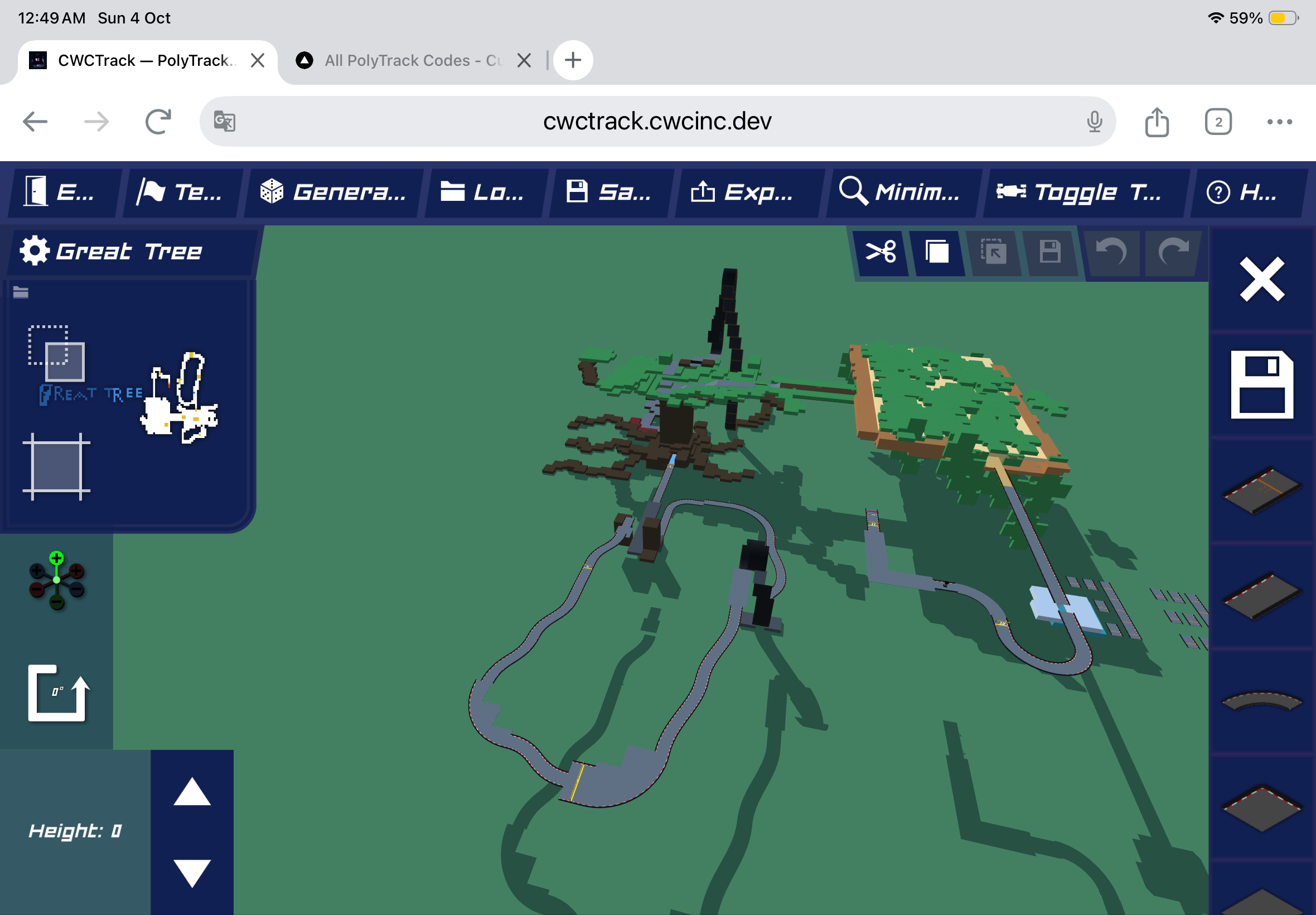Switch to the All PolyTrack Codes tab
Viewport: 1316px width, 915px height.
tap(413, 60)
